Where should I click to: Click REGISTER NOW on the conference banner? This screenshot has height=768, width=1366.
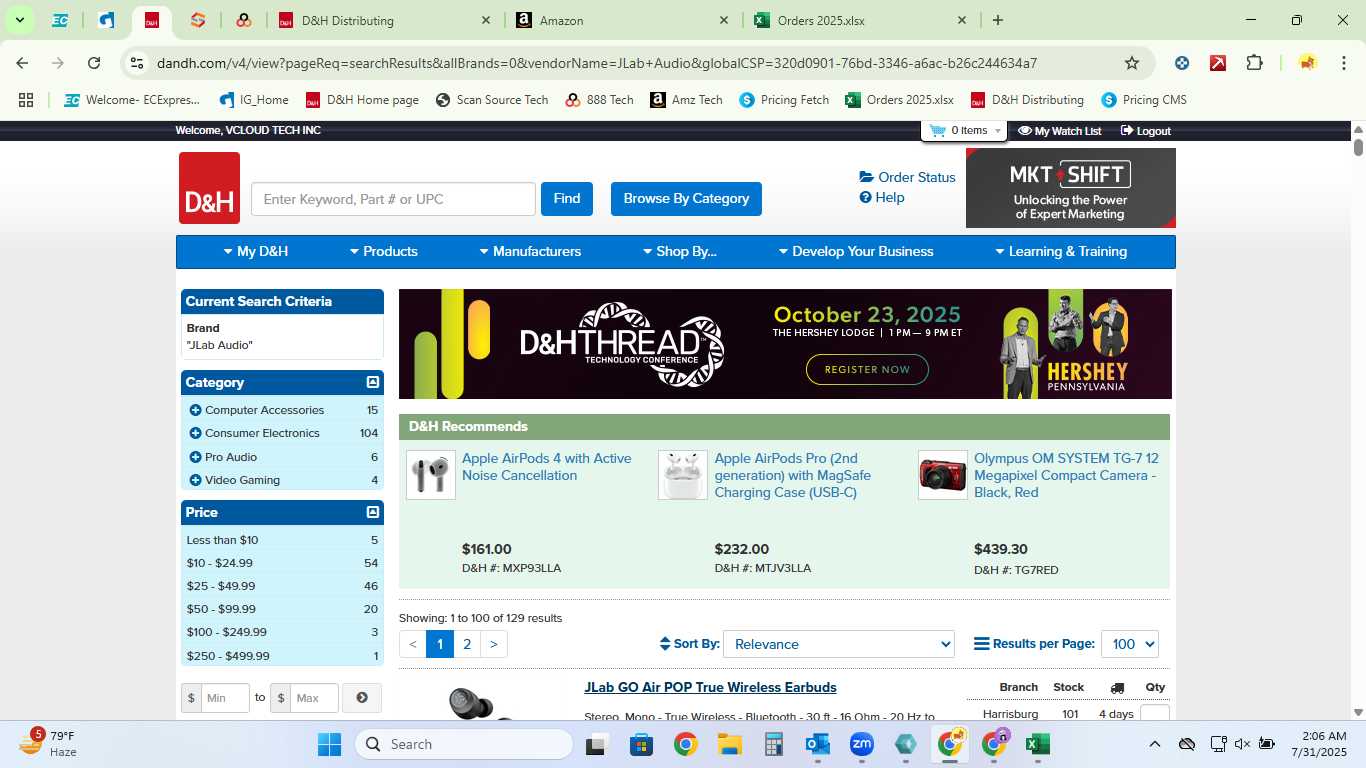[x=867, y=369]
